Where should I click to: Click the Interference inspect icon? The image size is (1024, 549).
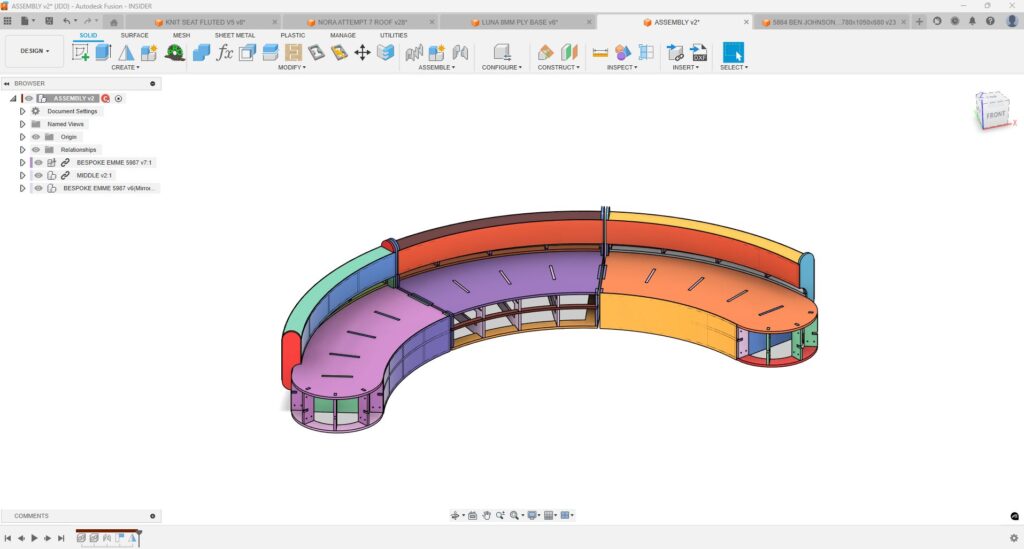click(623, 52)
